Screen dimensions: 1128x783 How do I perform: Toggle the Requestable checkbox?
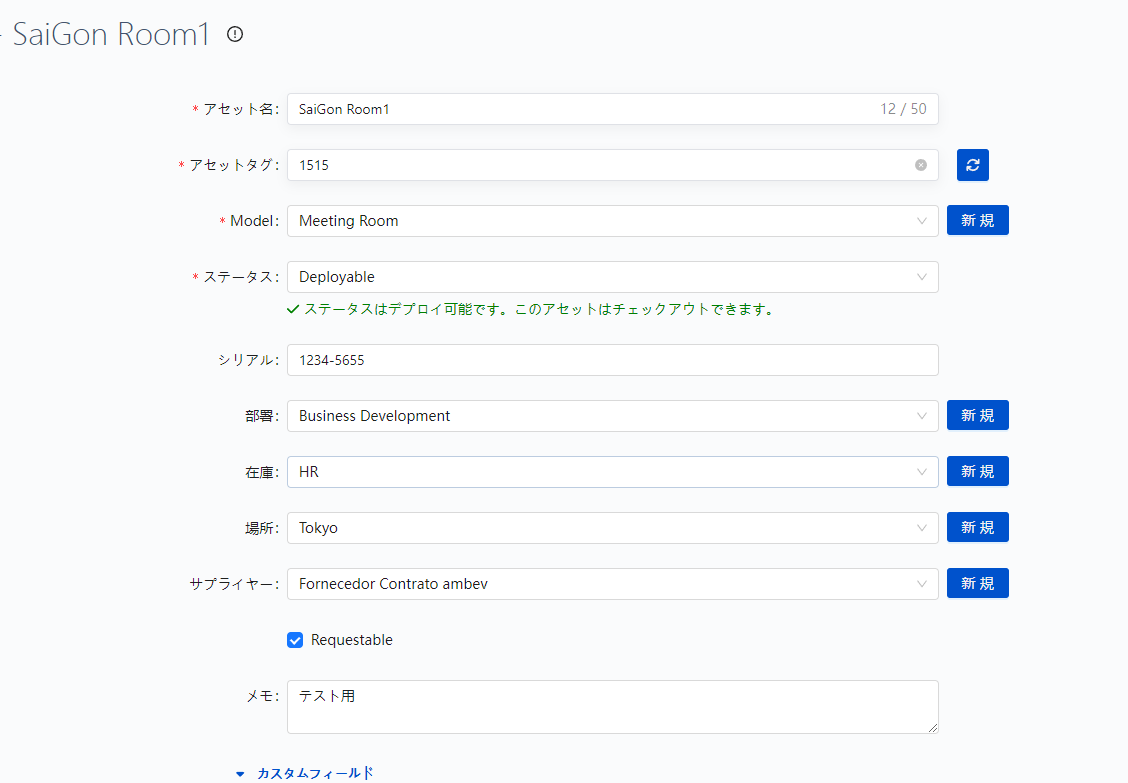[295, 640]
